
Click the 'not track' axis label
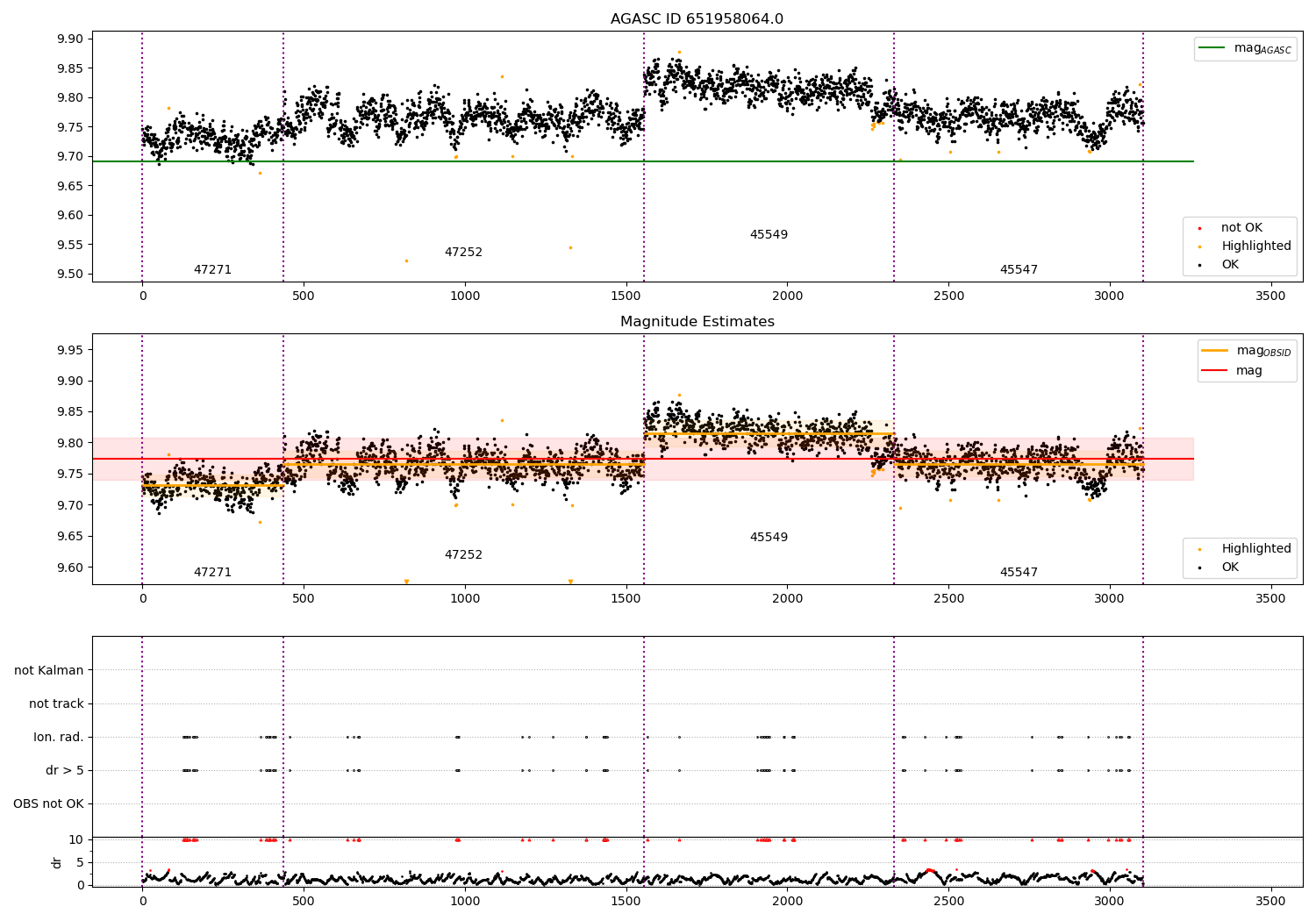56,703
